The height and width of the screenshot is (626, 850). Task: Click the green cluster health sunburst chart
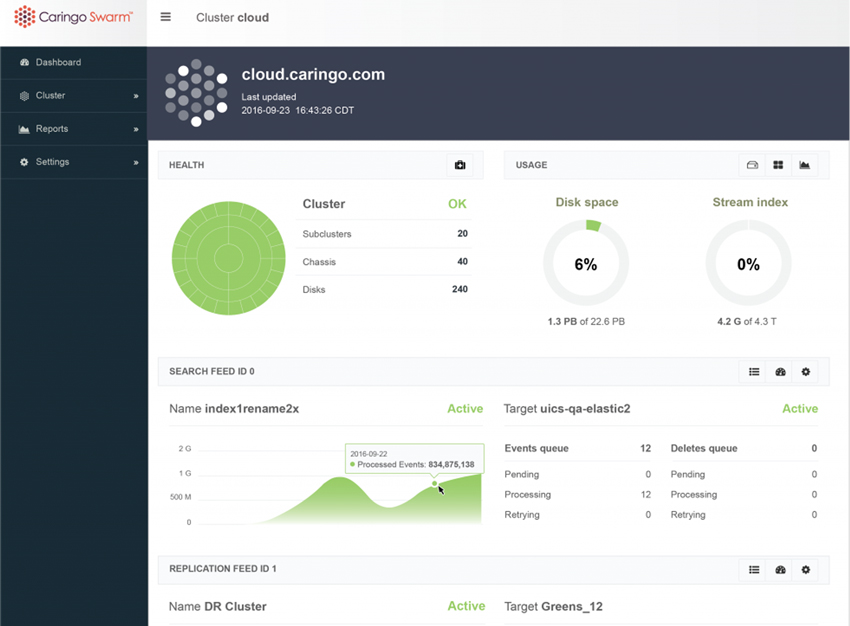click(228, 258)
